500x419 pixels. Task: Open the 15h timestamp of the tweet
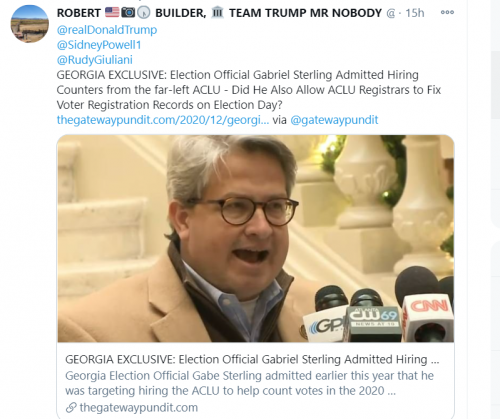click(415, 13)
